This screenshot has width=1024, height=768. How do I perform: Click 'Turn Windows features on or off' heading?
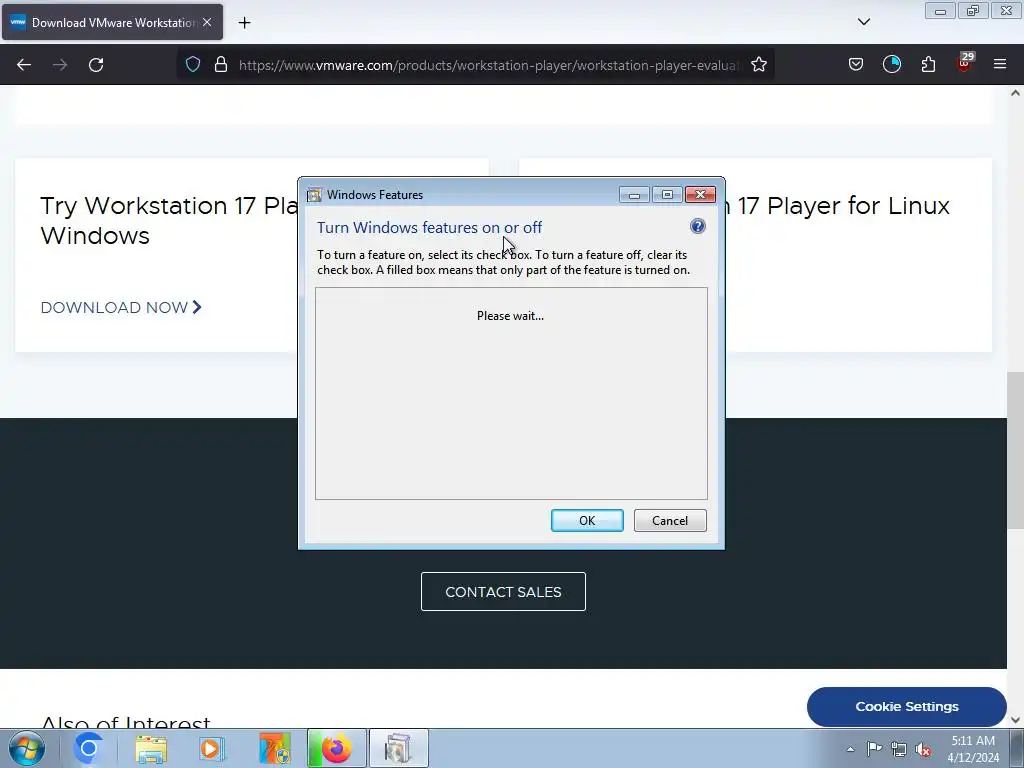429,227
